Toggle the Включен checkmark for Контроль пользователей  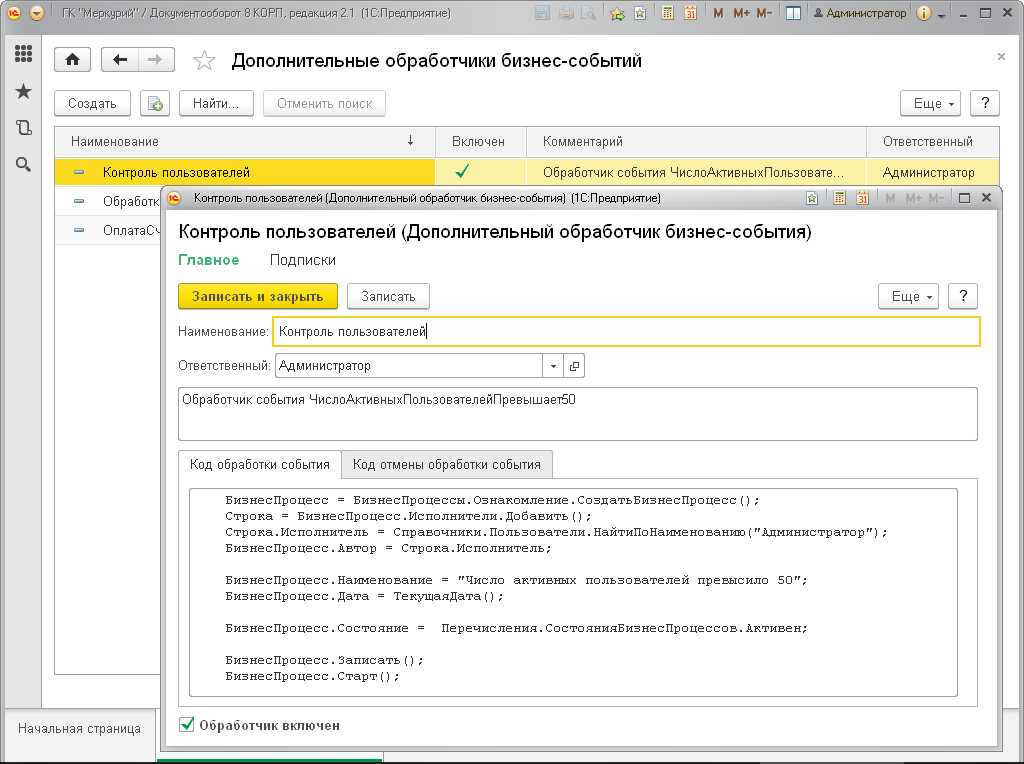462,172
